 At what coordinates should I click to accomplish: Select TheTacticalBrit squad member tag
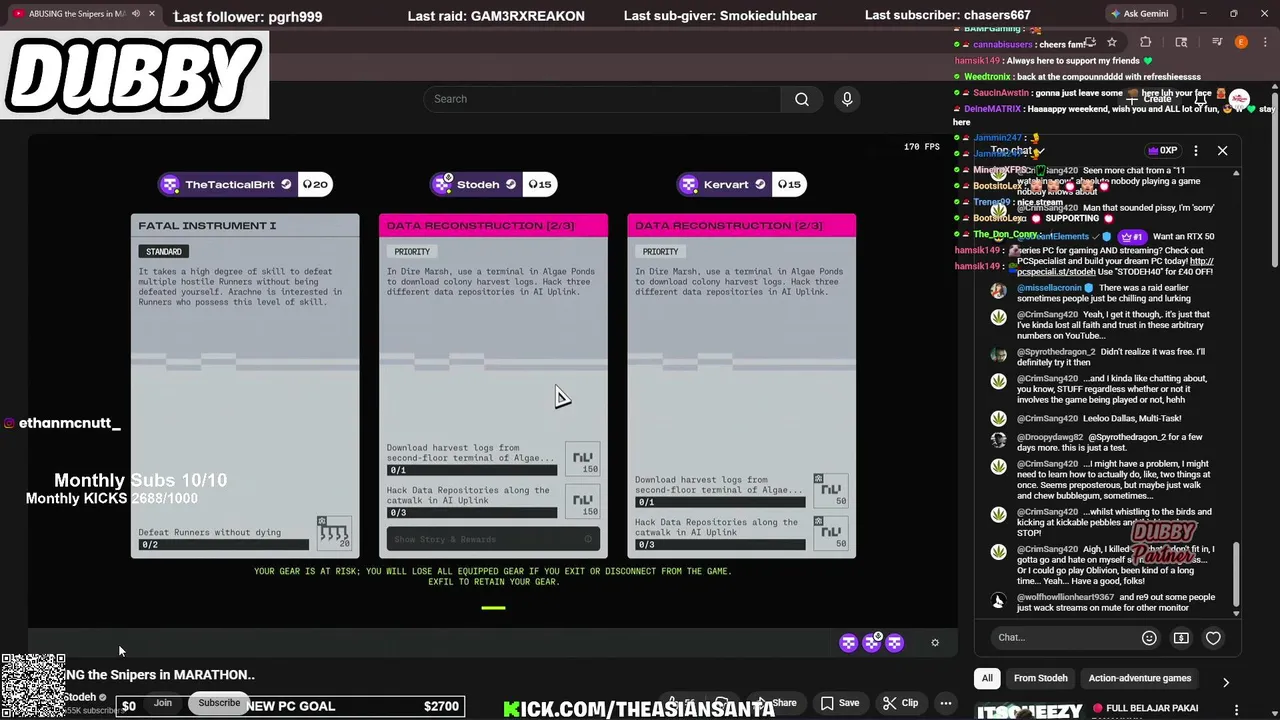245,184
